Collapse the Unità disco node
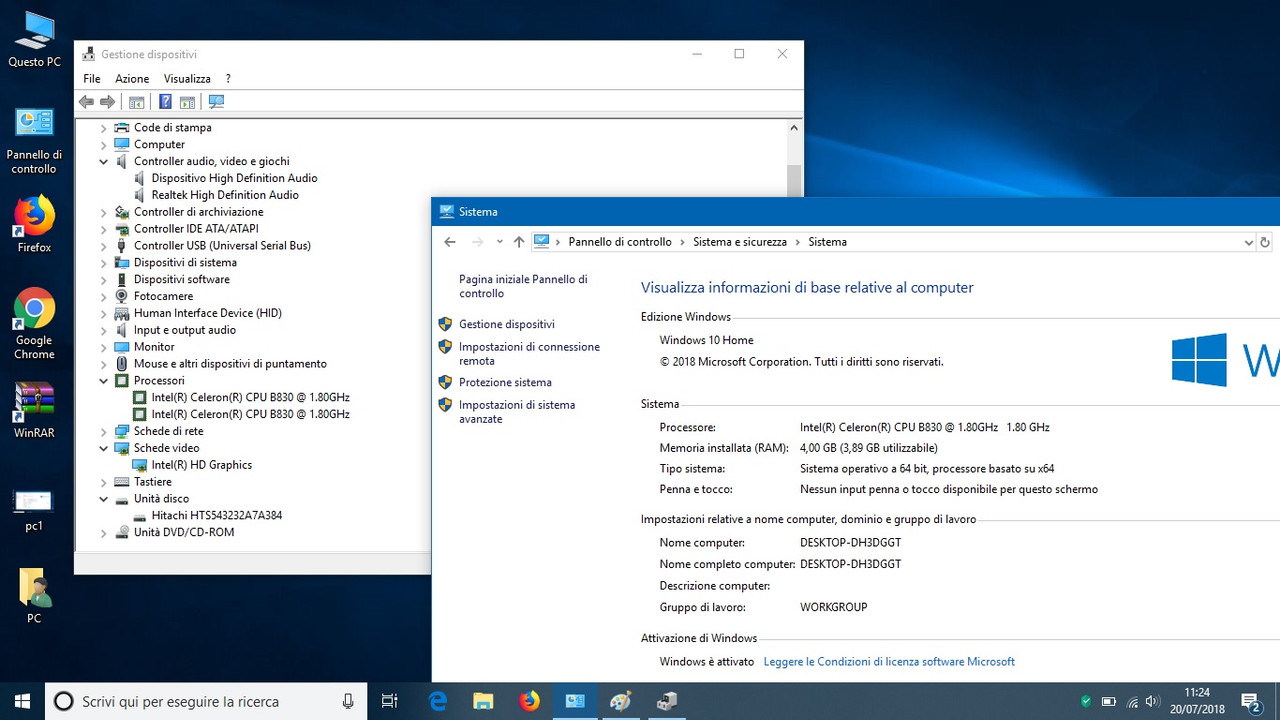This screenshot has width=1280, height=720. coord(103,499)
